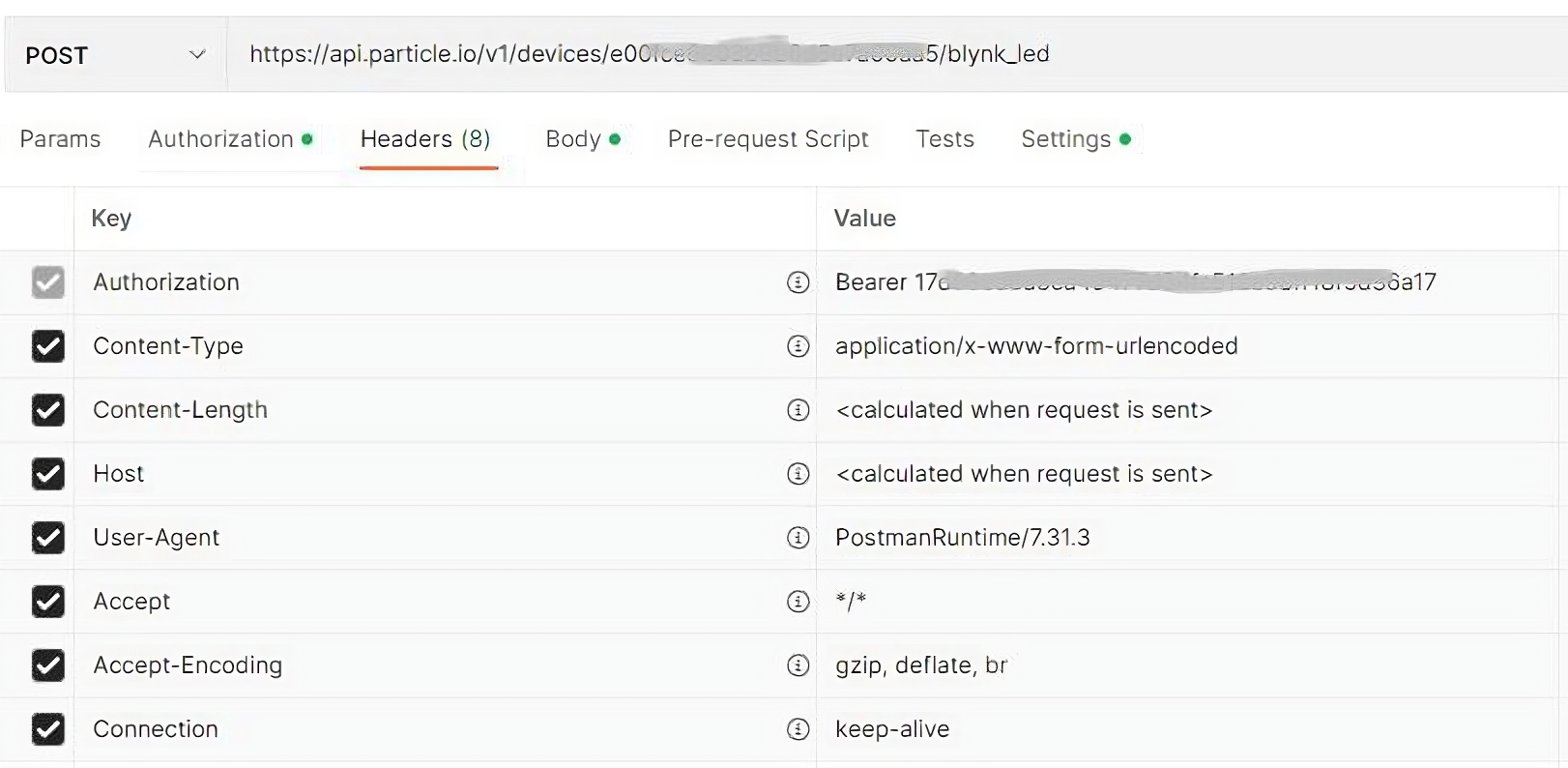Viewport: 1568px width, 768px height.
Task: Uncheck the Content-Type header checkbox
Action: tap(48, 346)
